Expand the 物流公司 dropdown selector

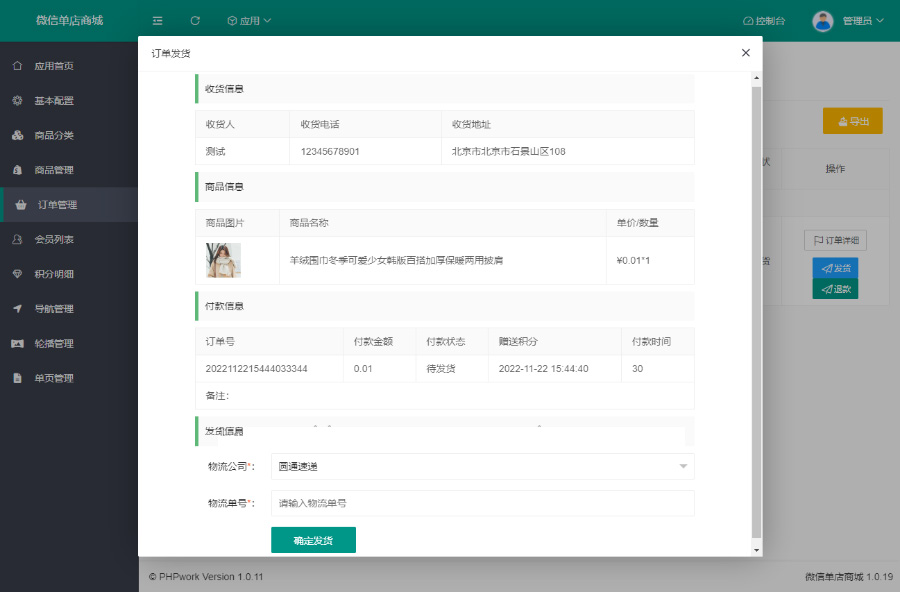tap(482, 466)
